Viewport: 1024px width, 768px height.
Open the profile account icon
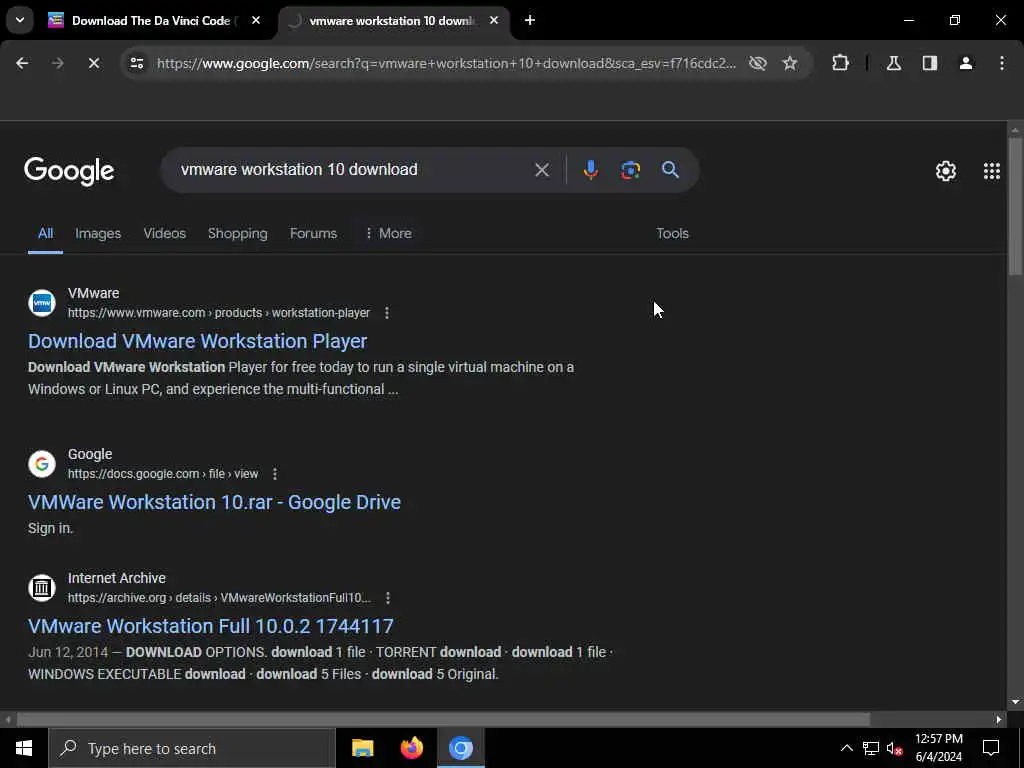[966, 63]
